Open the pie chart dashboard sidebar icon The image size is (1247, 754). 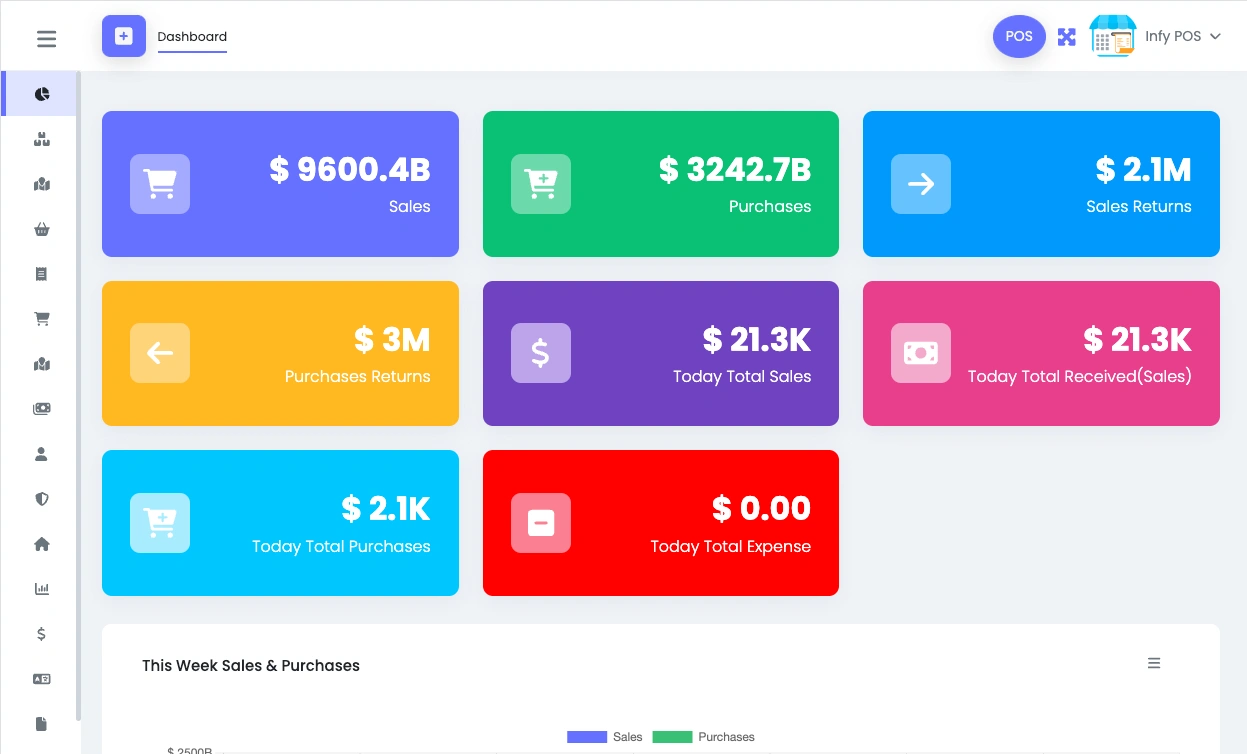pos(42,94)
